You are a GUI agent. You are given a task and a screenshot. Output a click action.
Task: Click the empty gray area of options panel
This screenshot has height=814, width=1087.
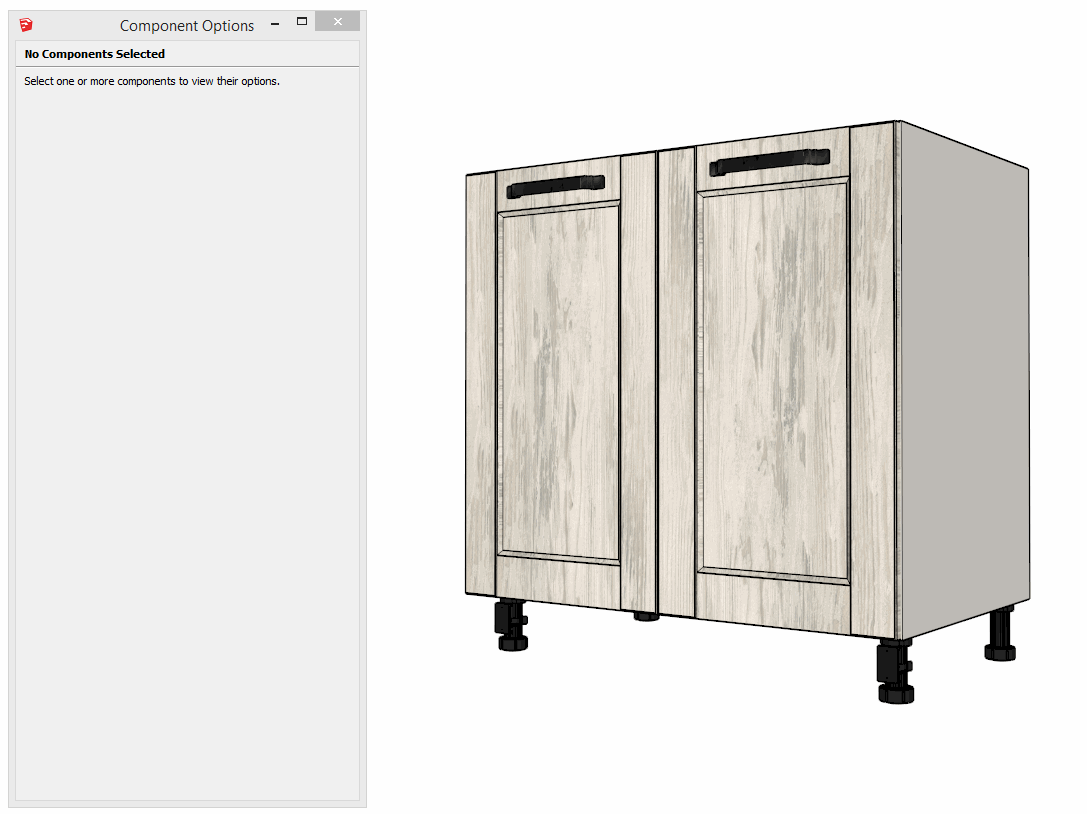187,450
